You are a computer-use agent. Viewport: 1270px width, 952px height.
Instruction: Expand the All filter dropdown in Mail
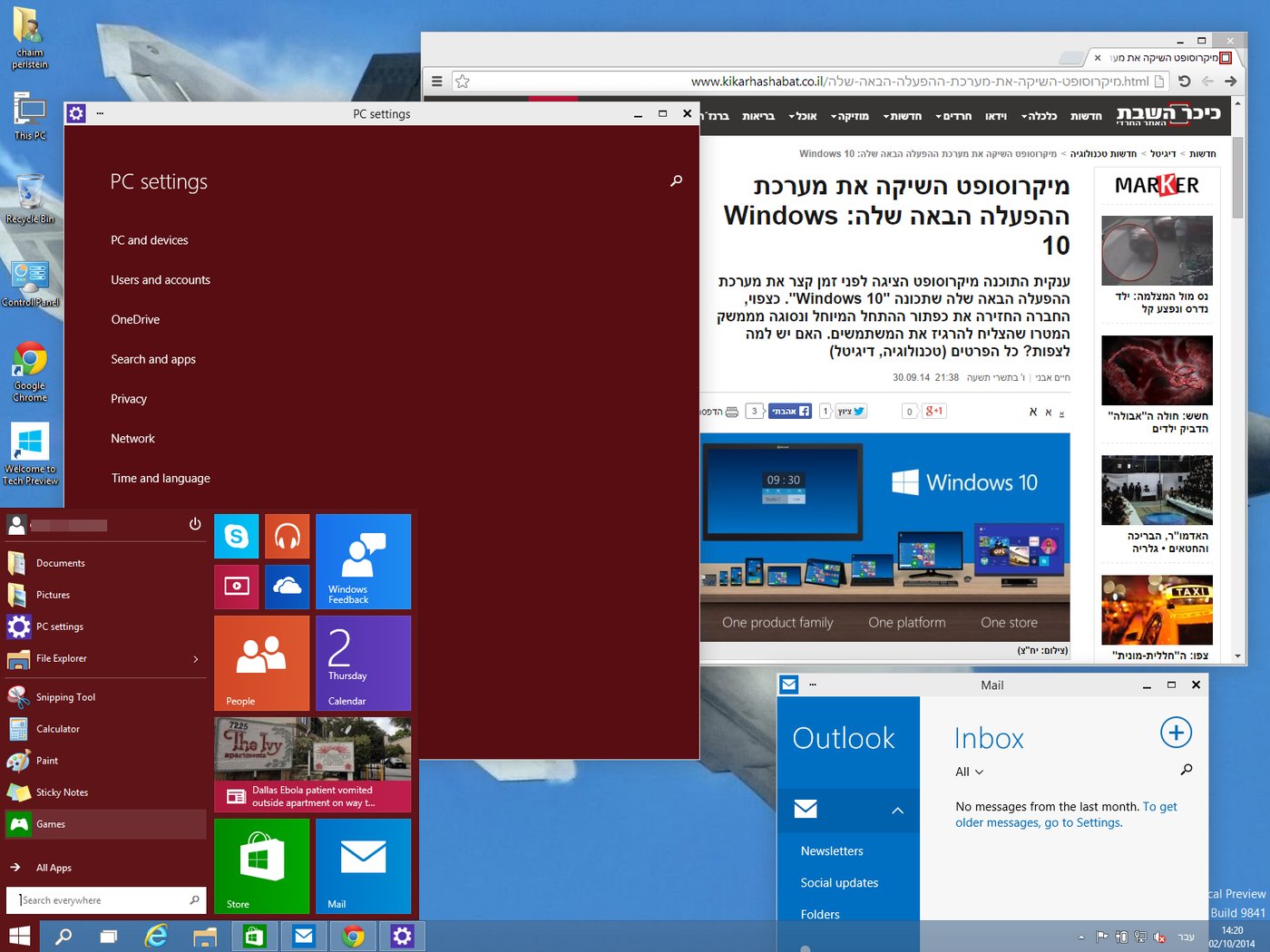pos(970,772)
